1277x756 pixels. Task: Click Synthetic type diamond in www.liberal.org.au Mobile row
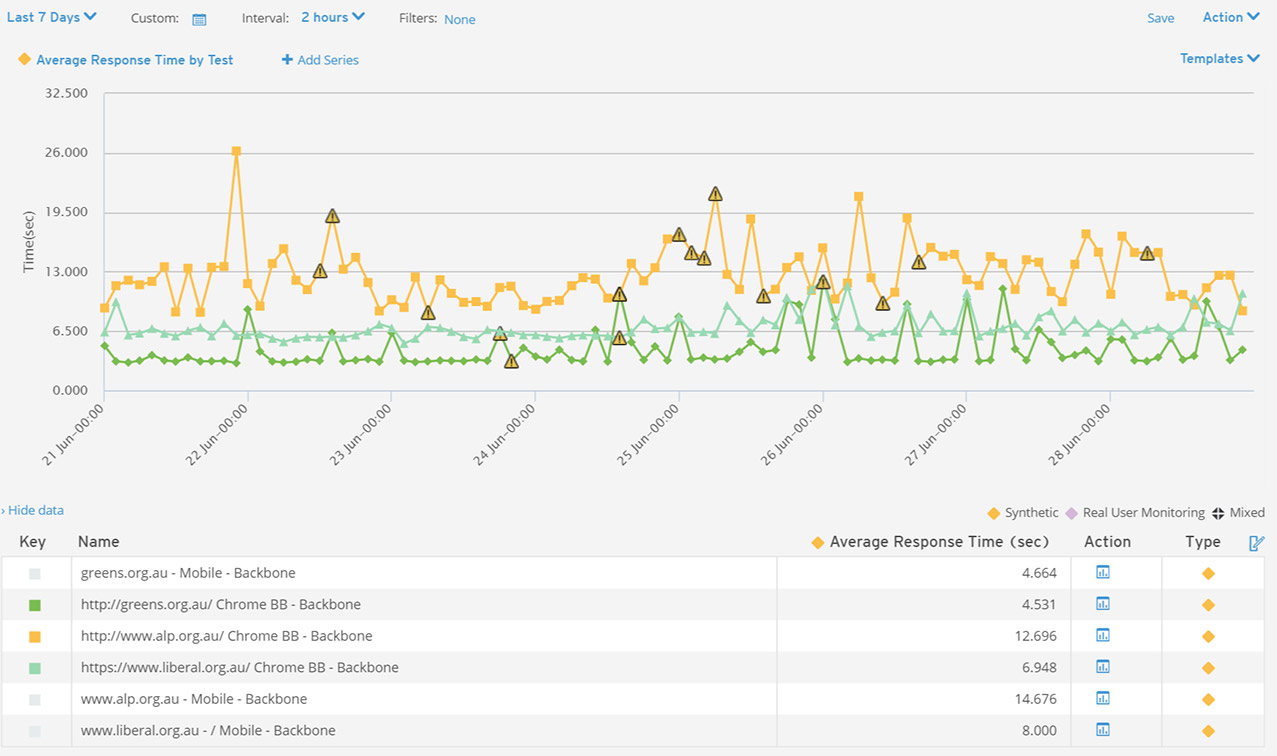point(1208,731)
